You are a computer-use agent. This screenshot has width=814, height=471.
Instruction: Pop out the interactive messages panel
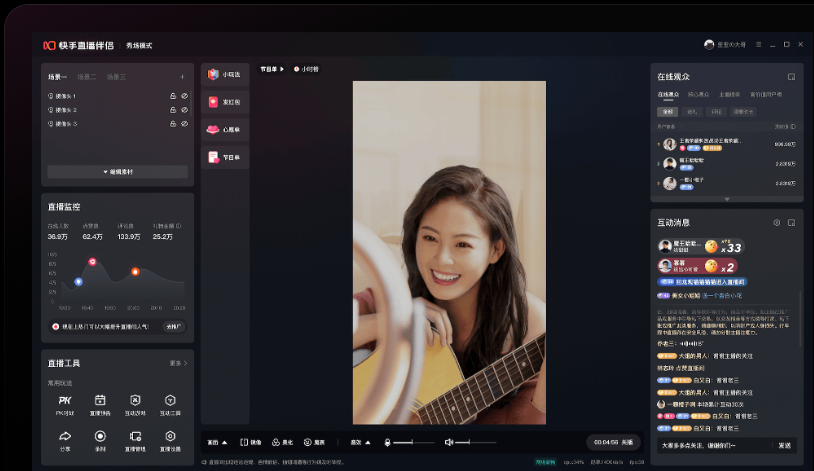(x=791, y=222)
